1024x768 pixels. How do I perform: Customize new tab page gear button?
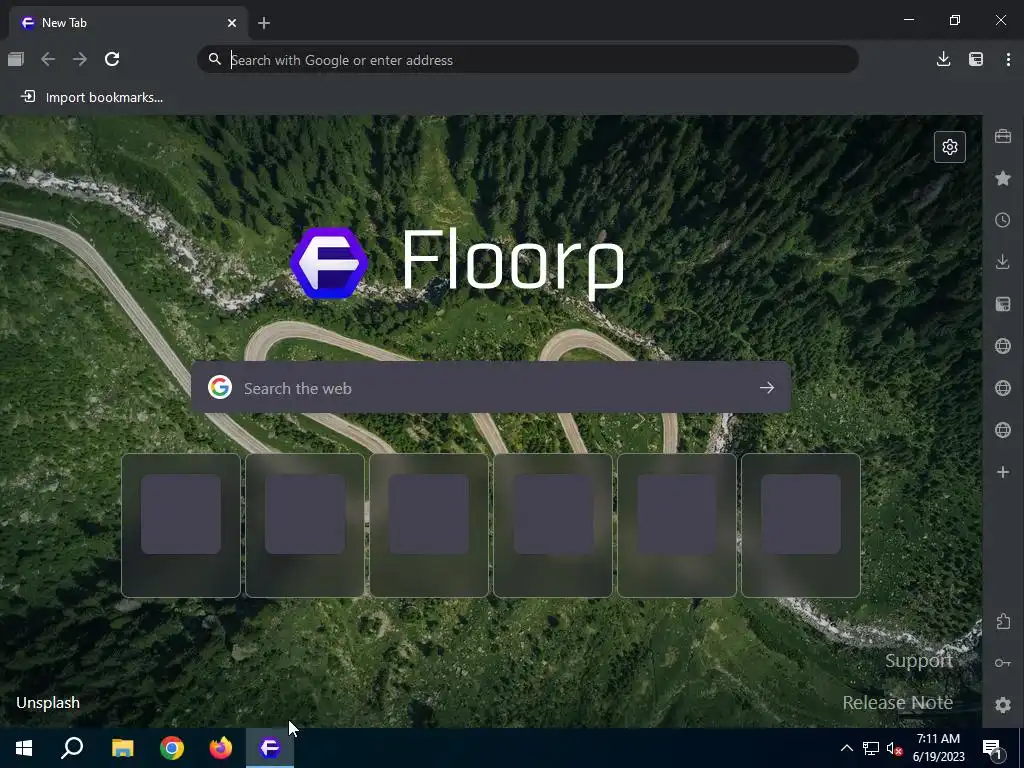[x=950, y=147]
